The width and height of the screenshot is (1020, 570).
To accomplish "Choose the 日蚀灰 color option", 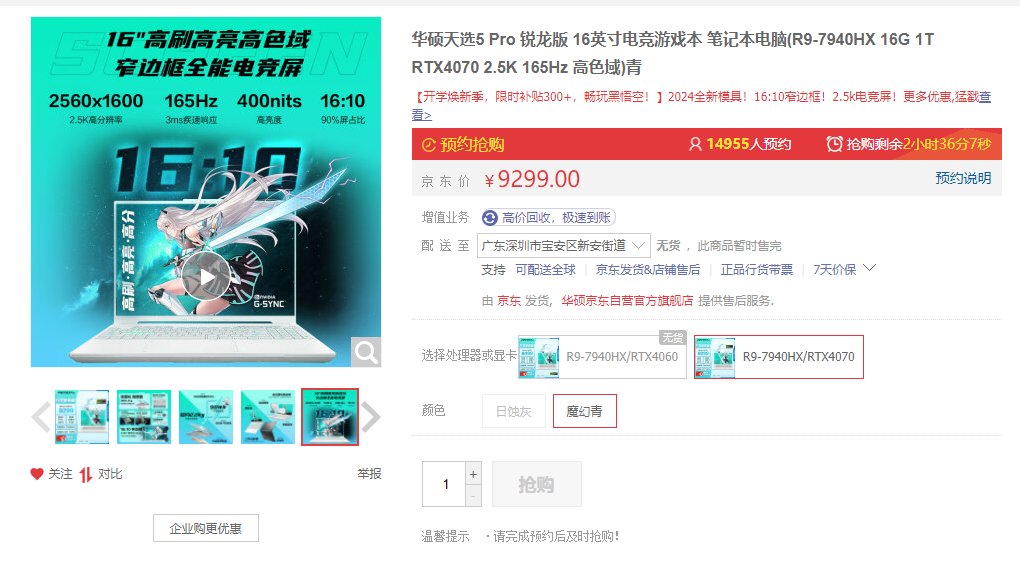I will 513,411.
